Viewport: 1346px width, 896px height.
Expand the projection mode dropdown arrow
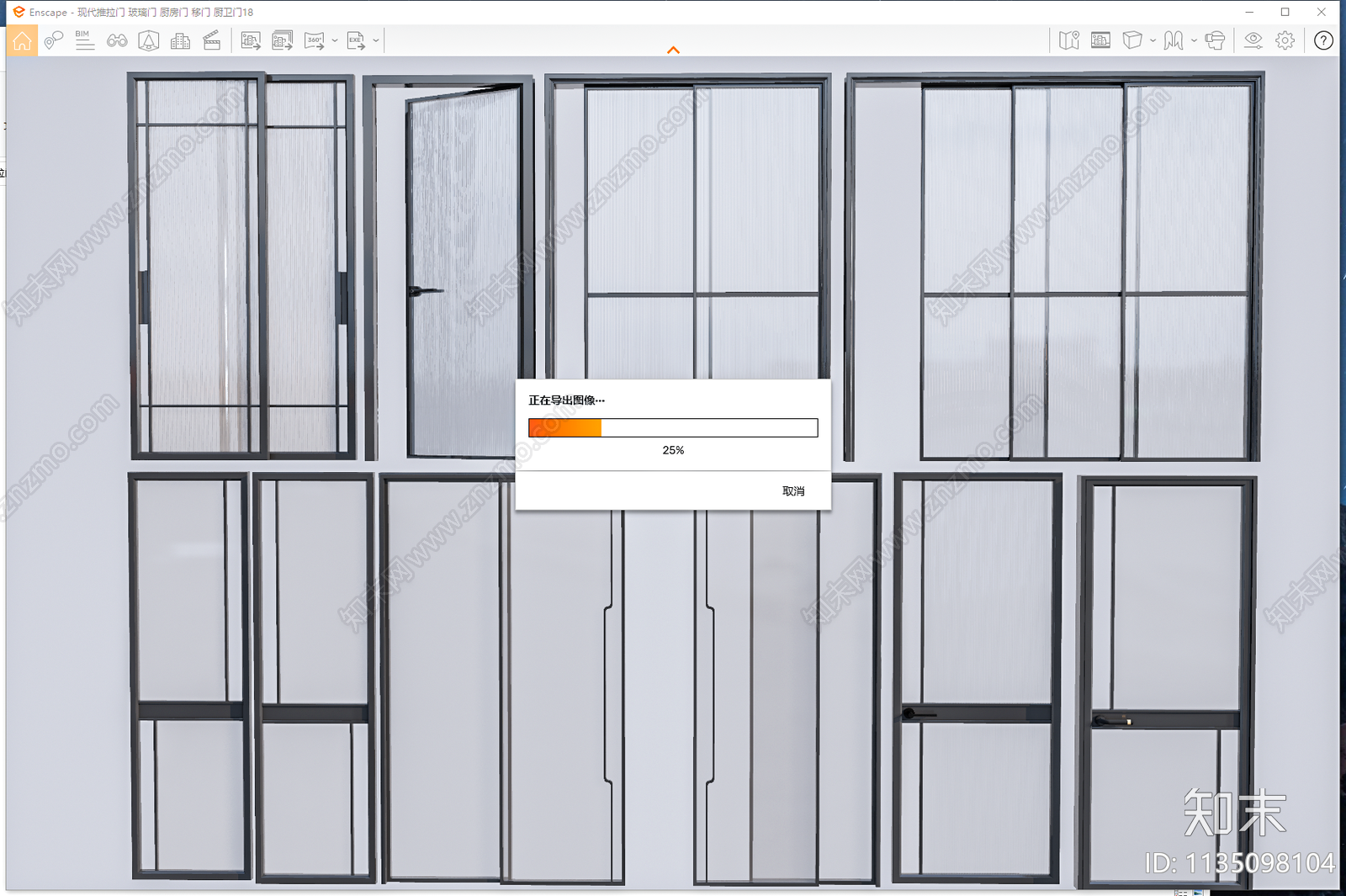(x=1153, y=40)
